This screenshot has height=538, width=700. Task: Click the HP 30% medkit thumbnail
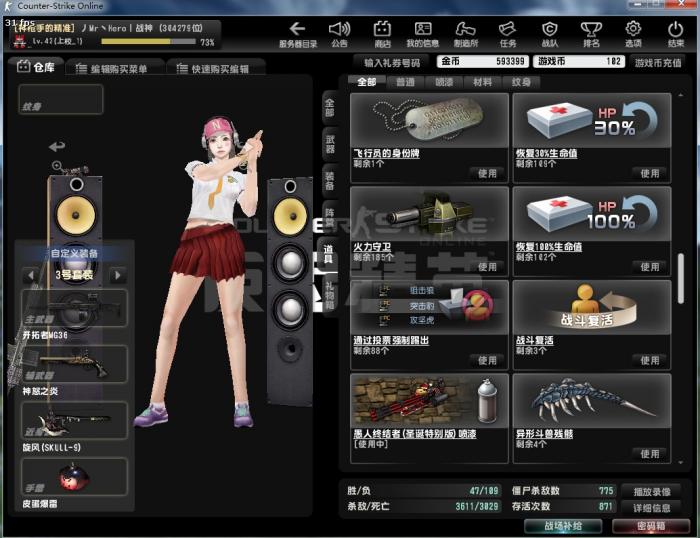click(592, 120)
